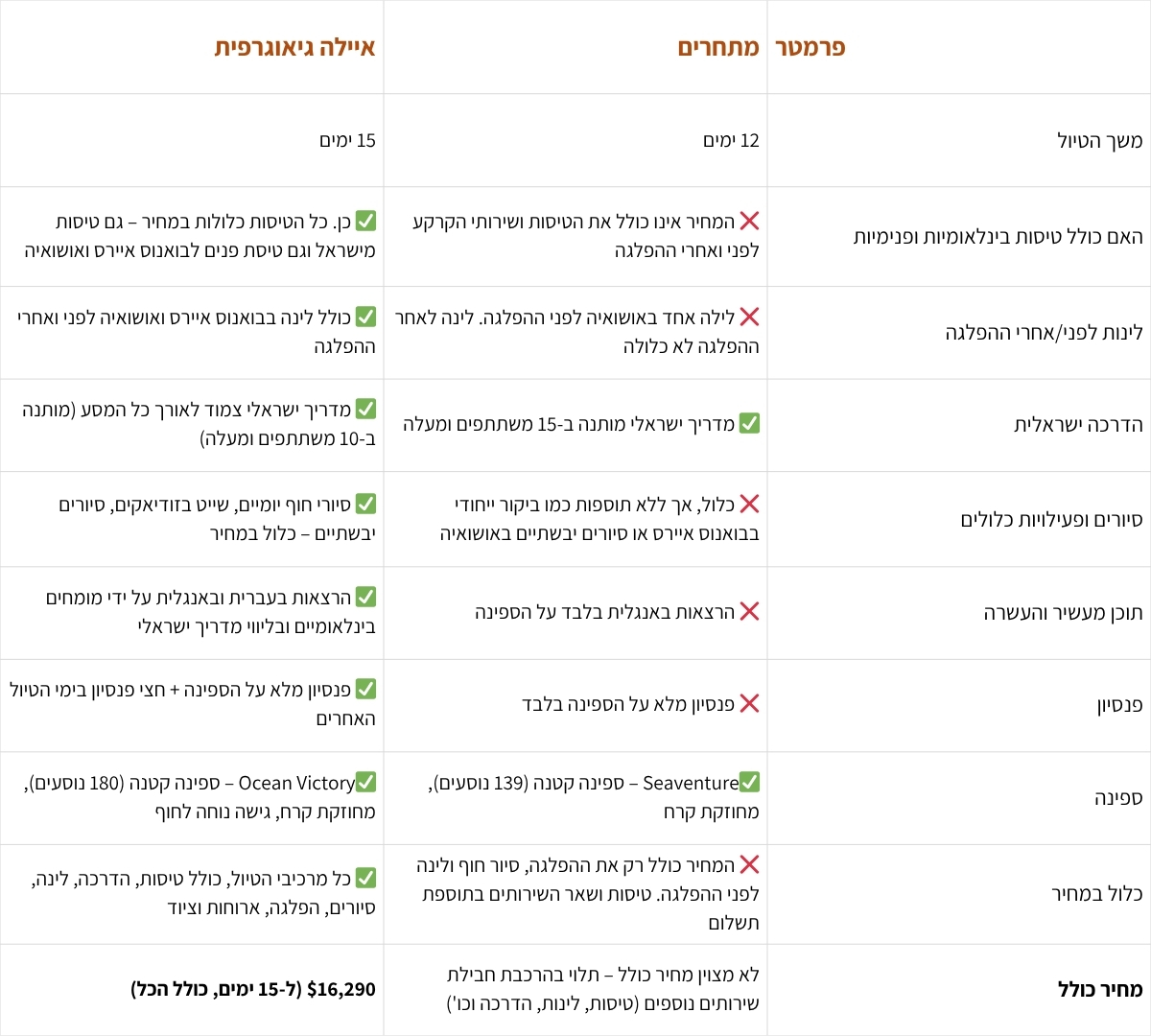Click the פרמטר column header
The width and height of the screenshot is (1151, 1036).
tap(810, 47)
